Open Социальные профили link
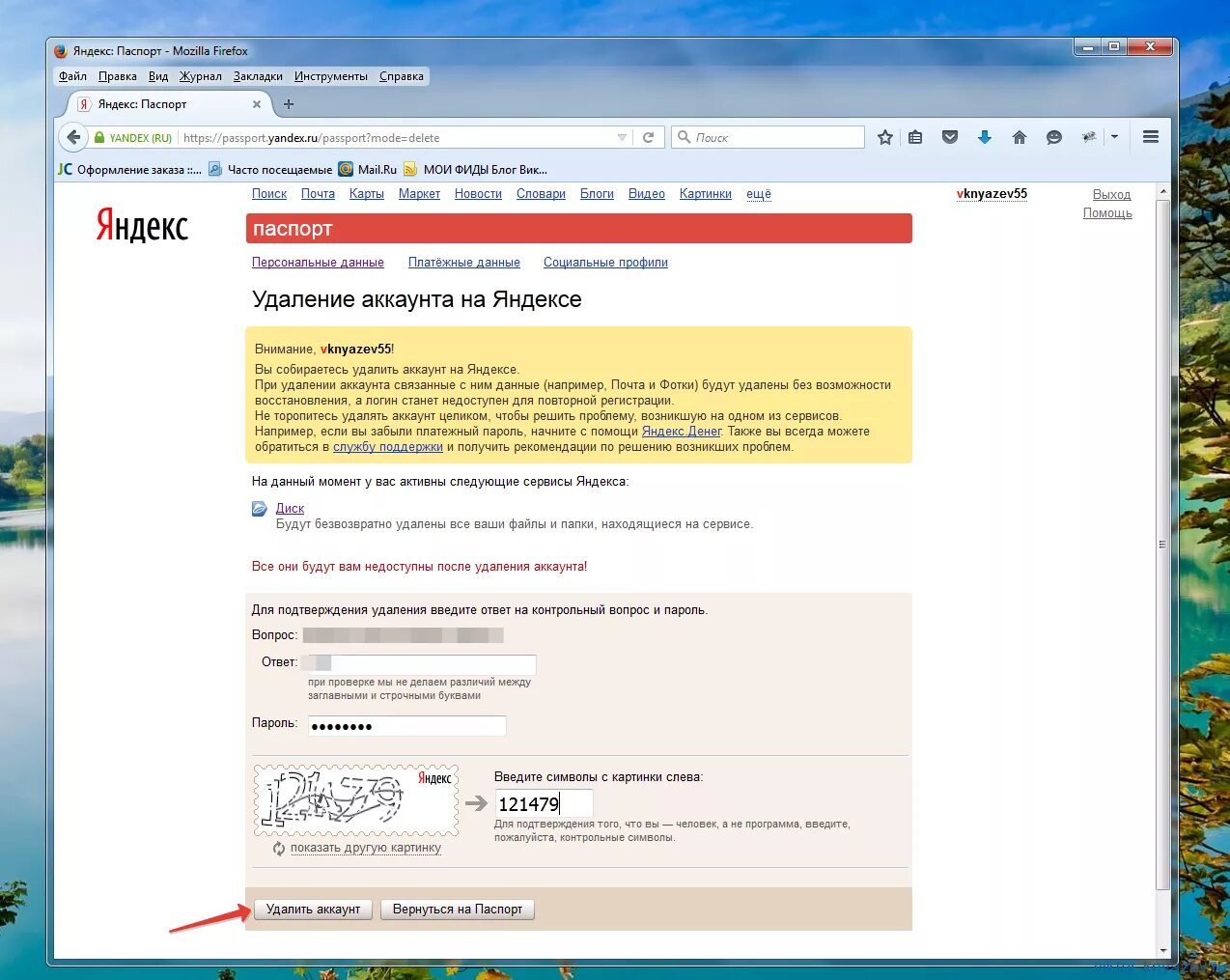Screen dimensions: 1230x980 point(605,263)
